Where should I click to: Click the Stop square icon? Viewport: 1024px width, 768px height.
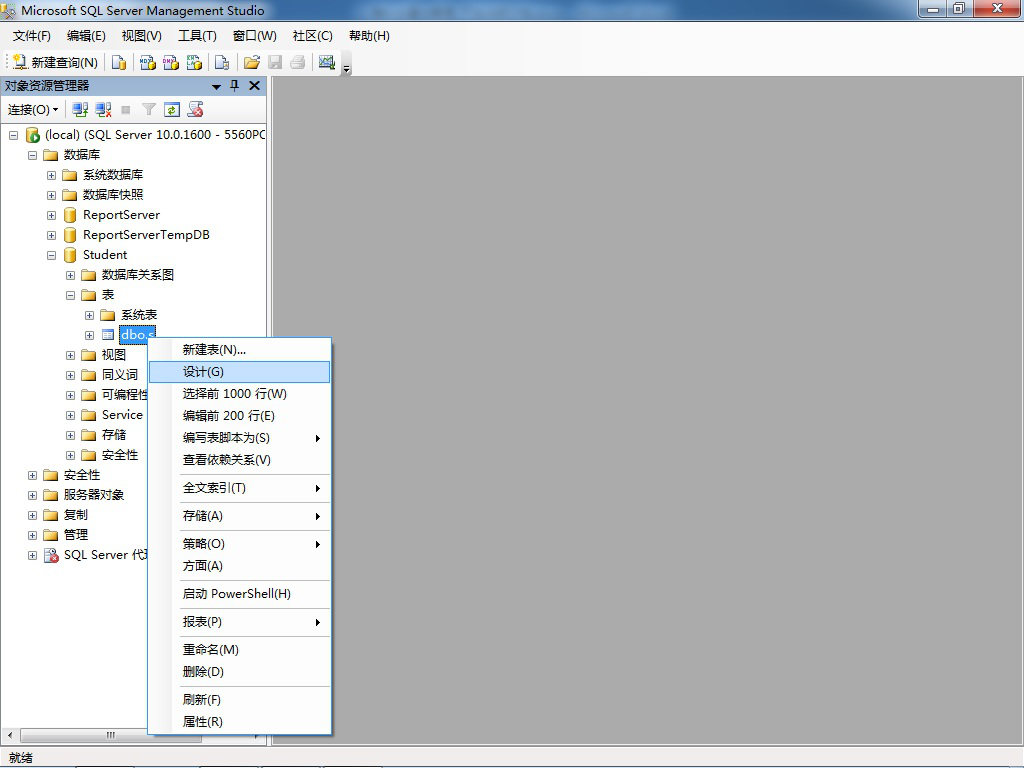(x=126, y=110)
